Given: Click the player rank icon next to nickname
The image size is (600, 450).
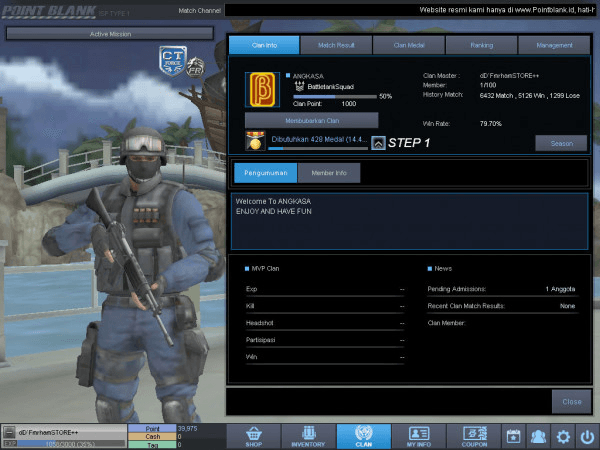Looking at the screenshot, I should (x=9, y=432).
